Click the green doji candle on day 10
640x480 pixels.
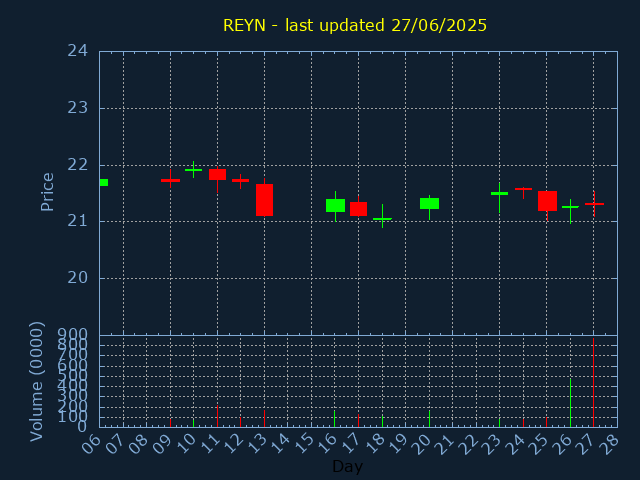click(x=193, y=170)
